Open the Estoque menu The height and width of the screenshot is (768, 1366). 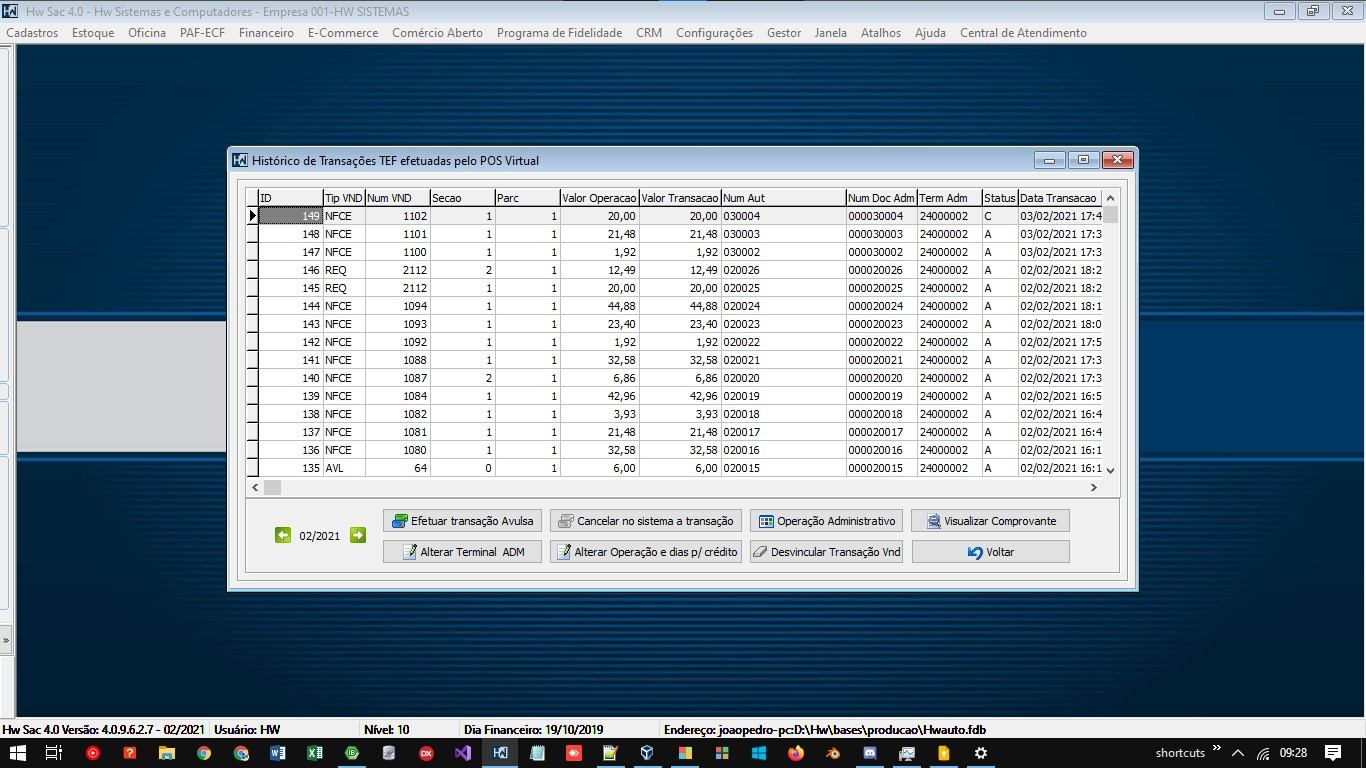tap(93, 33)
